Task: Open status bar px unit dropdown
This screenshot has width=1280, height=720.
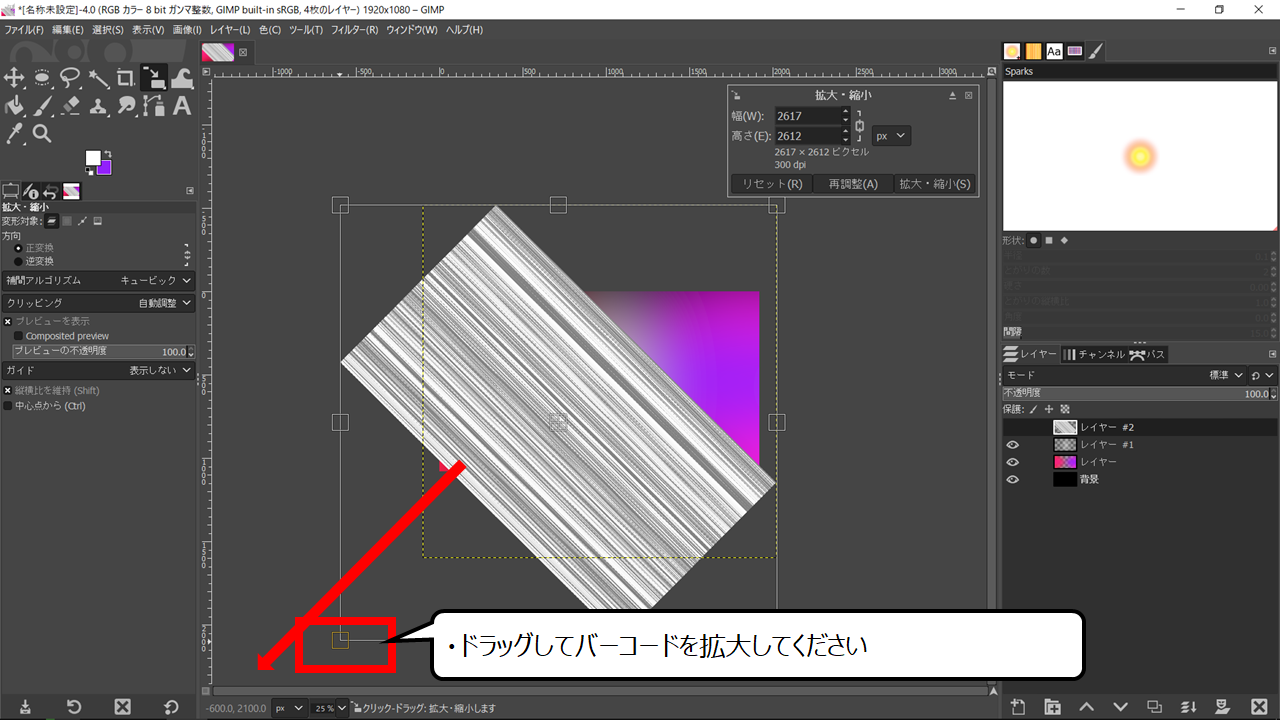Action: (x=289, y=708)
